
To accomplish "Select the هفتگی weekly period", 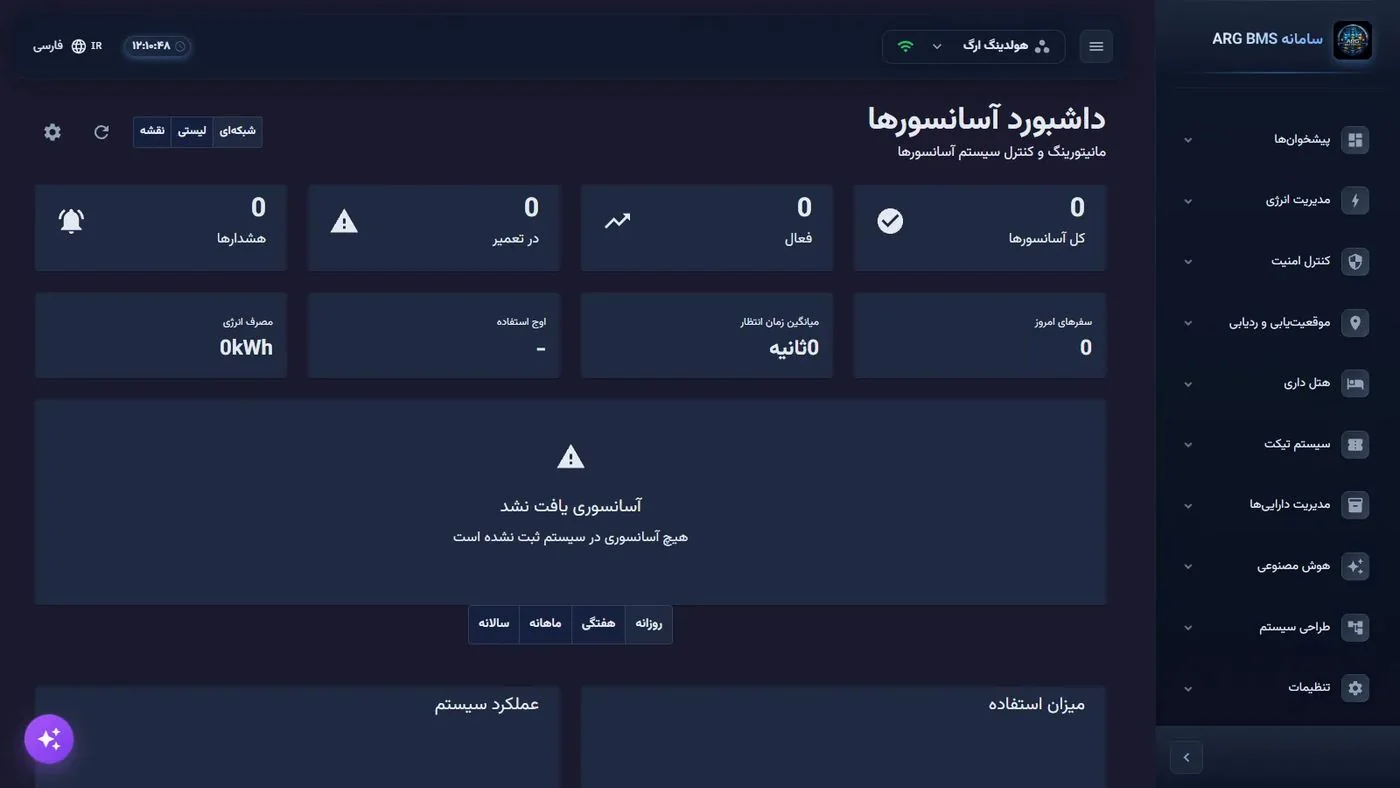I will pos(598,623).
